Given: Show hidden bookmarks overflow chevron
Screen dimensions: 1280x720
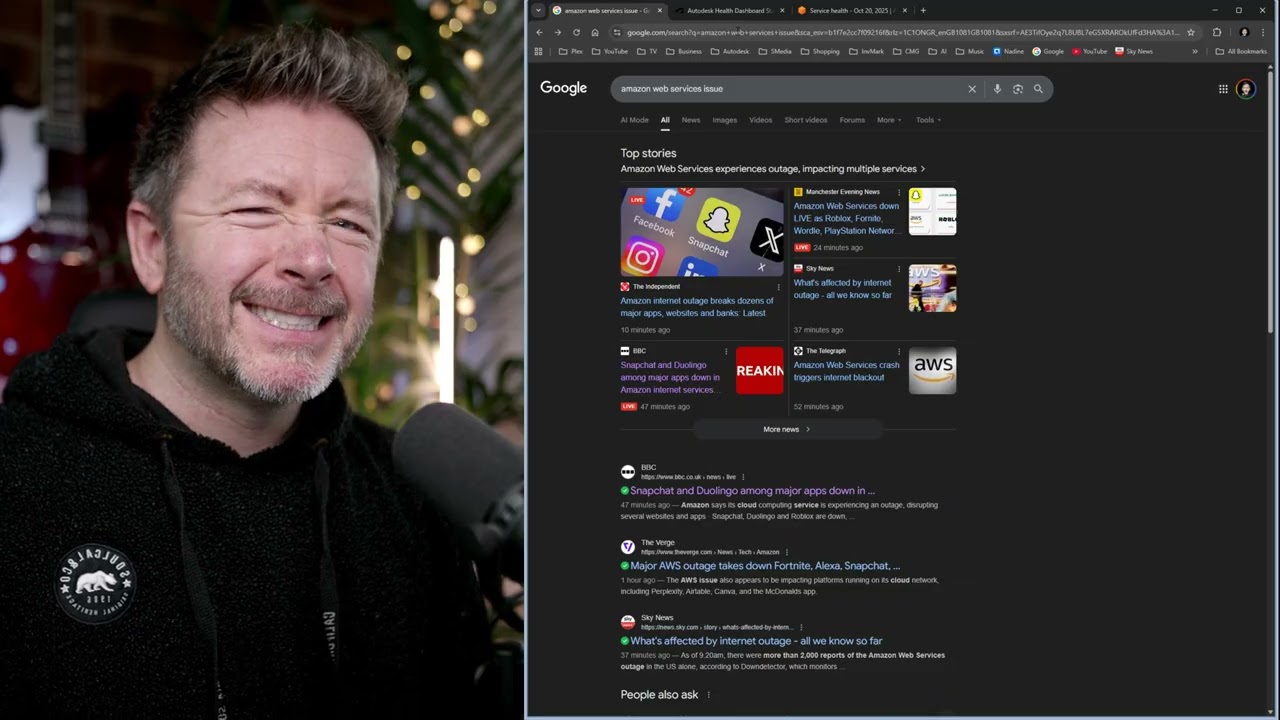Looking at the screenshot, I should point(1194,51).
